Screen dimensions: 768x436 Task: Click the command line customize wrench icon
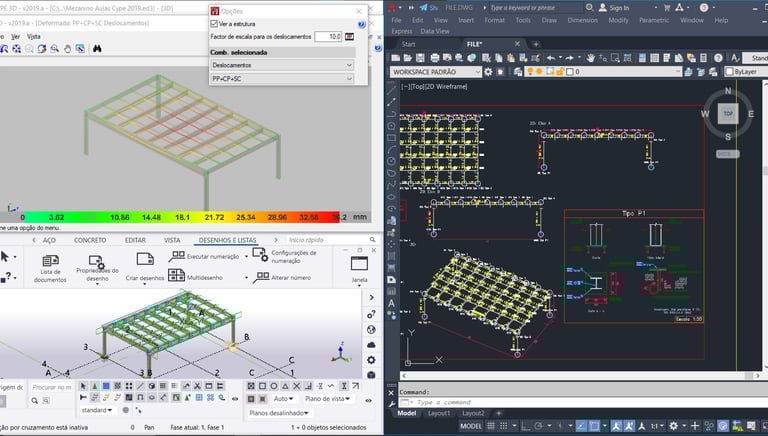click(391, 404)
